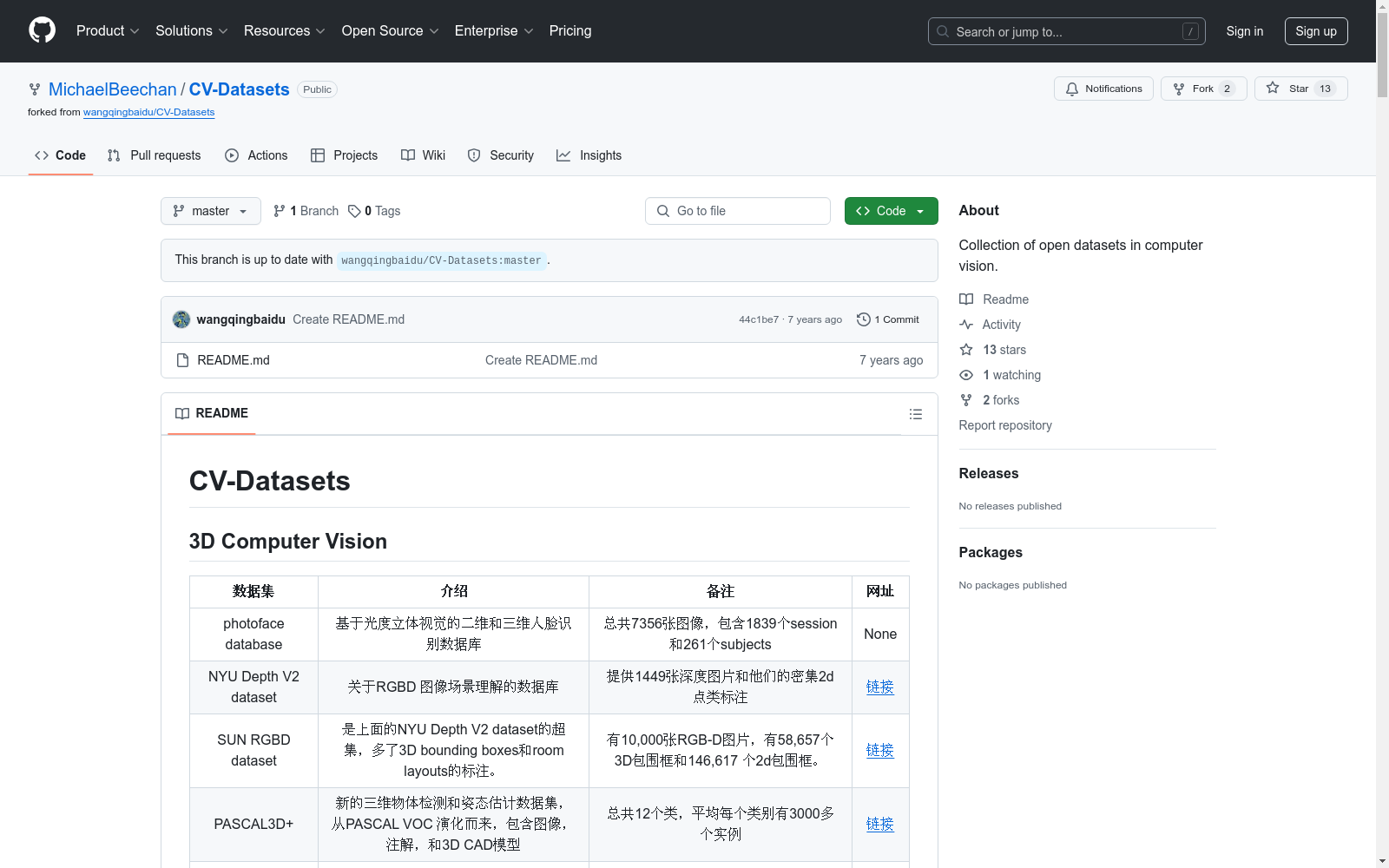Switch to the Projects tab
This screenshot has width=1389, height=868.
pos(345,155)
